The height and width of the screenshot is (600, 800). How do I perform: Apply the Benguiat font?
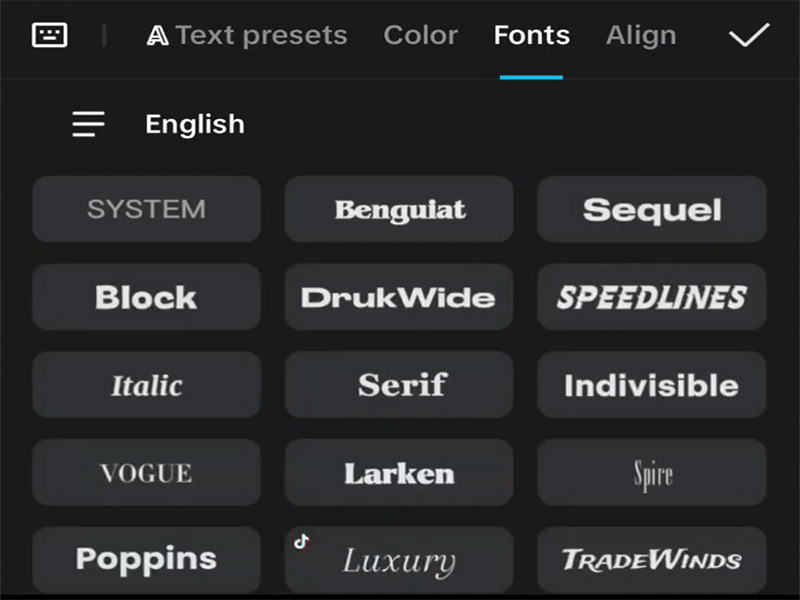(398, 209)
